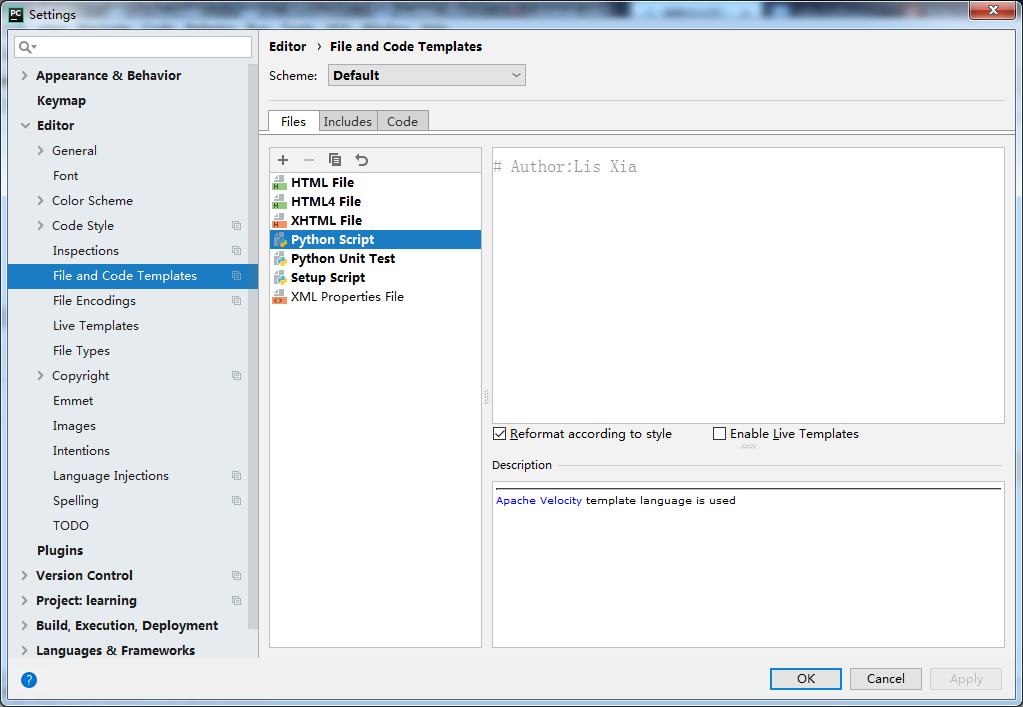Expand the Version Control section
The width and height of the screenshot is (1023, 707).
24,575
